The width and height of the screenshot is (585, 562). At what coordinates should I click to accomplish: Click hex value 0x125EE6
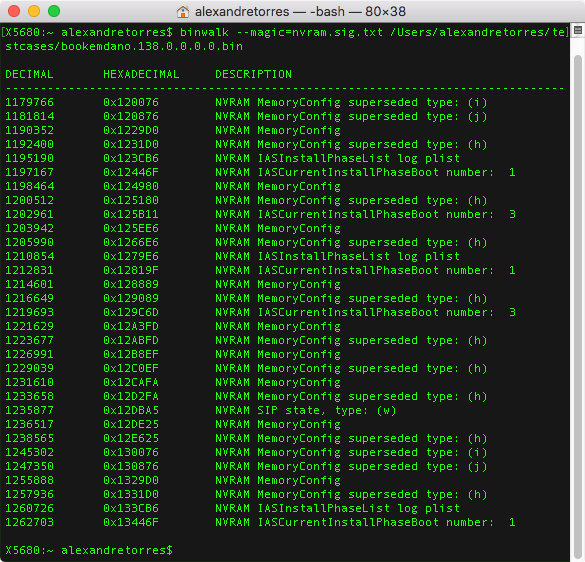click(x=131, y=228)
